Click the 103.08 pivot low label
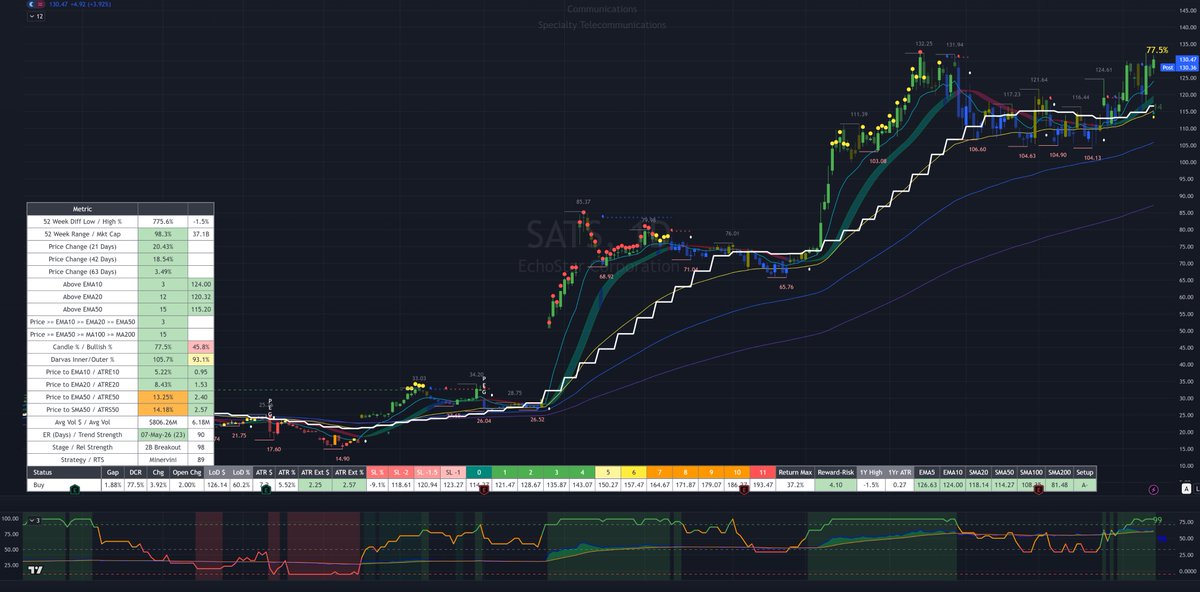1200x592 pixels. [878, 160]
